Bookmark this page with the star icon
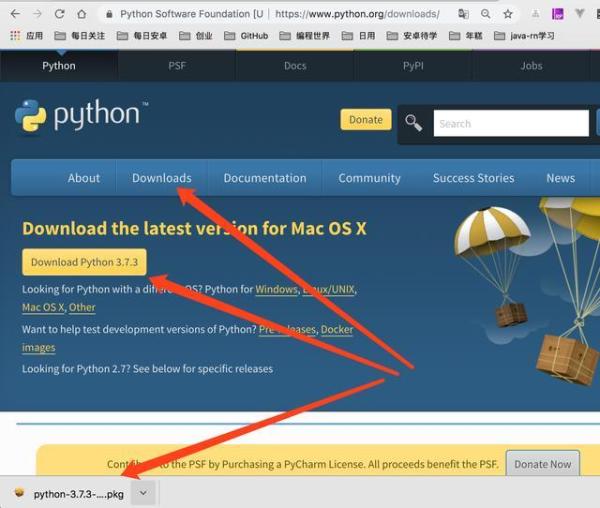 (x=508, y=14)
